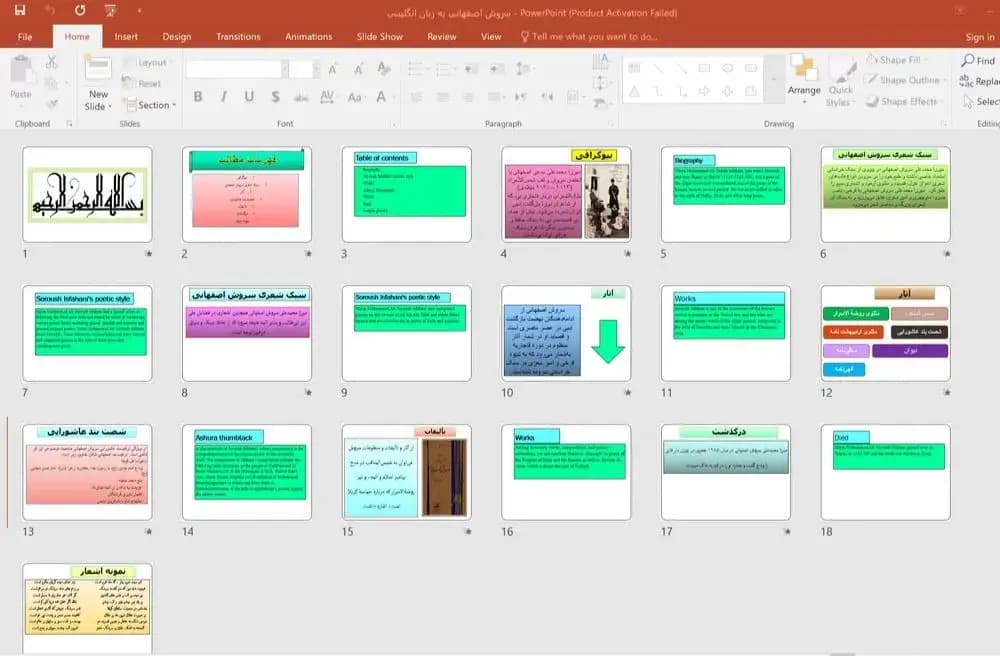Click the Redo icon in the title bar
The width and height of the screenshot is (1000, 656).
(x=80, y=10)
